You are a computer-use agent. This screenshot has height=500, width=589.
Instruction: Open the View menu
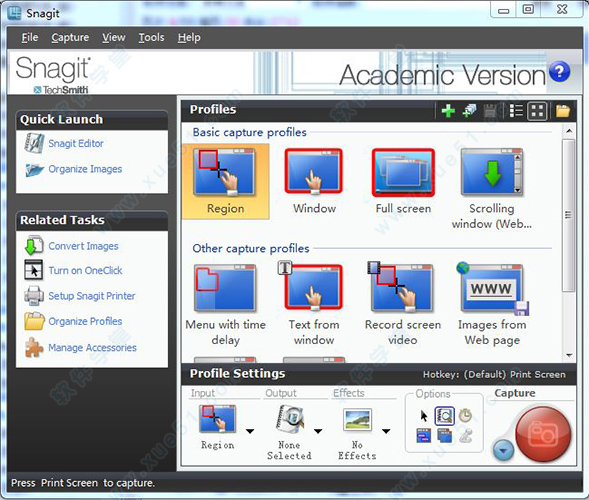click(113, 37)
